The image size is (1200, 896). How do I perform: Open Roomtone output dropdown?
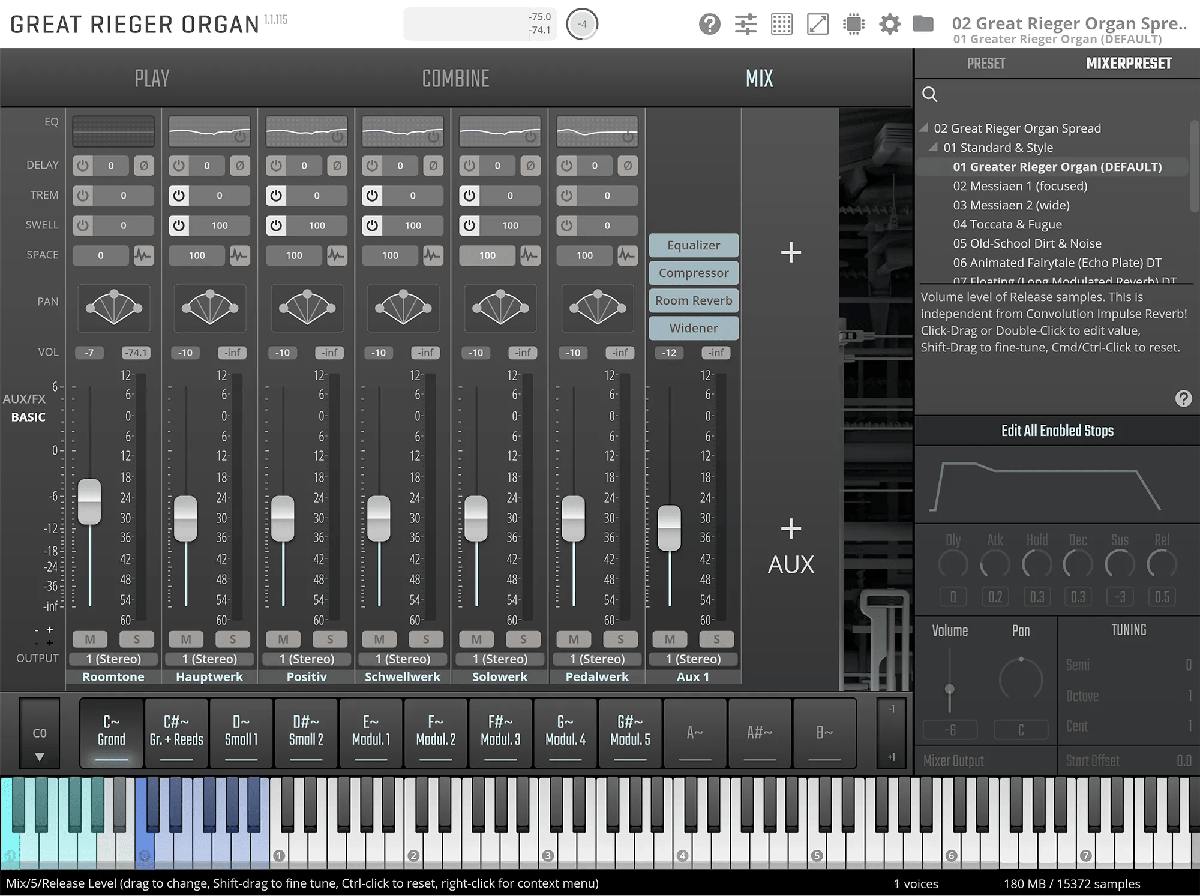tap(112, 659)
